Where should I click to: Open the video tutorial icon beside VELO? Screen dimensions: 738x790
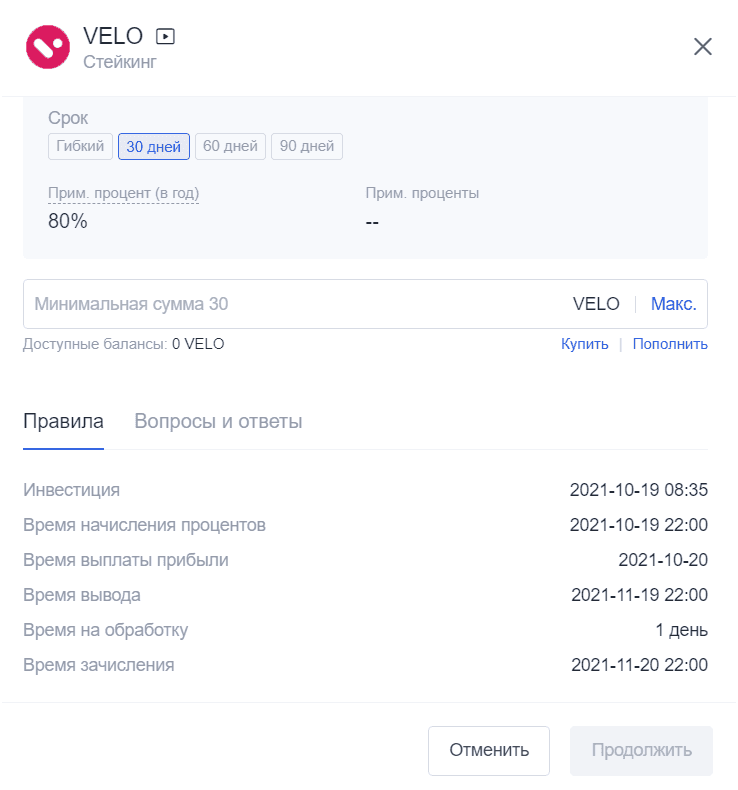coord(165,36)
